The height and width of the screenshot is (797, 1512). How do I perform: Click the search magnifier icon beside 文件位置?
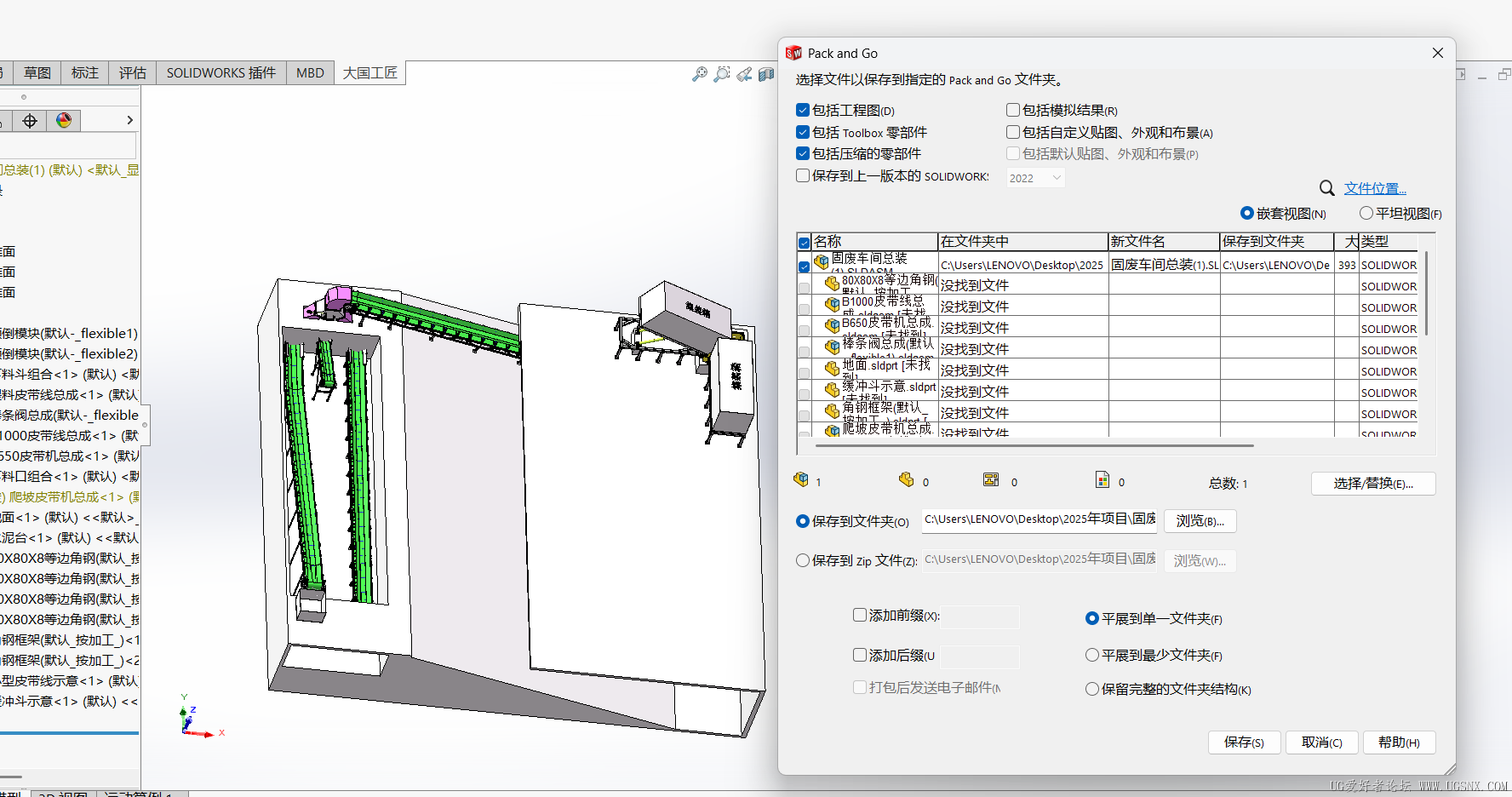pos(1326,188)
